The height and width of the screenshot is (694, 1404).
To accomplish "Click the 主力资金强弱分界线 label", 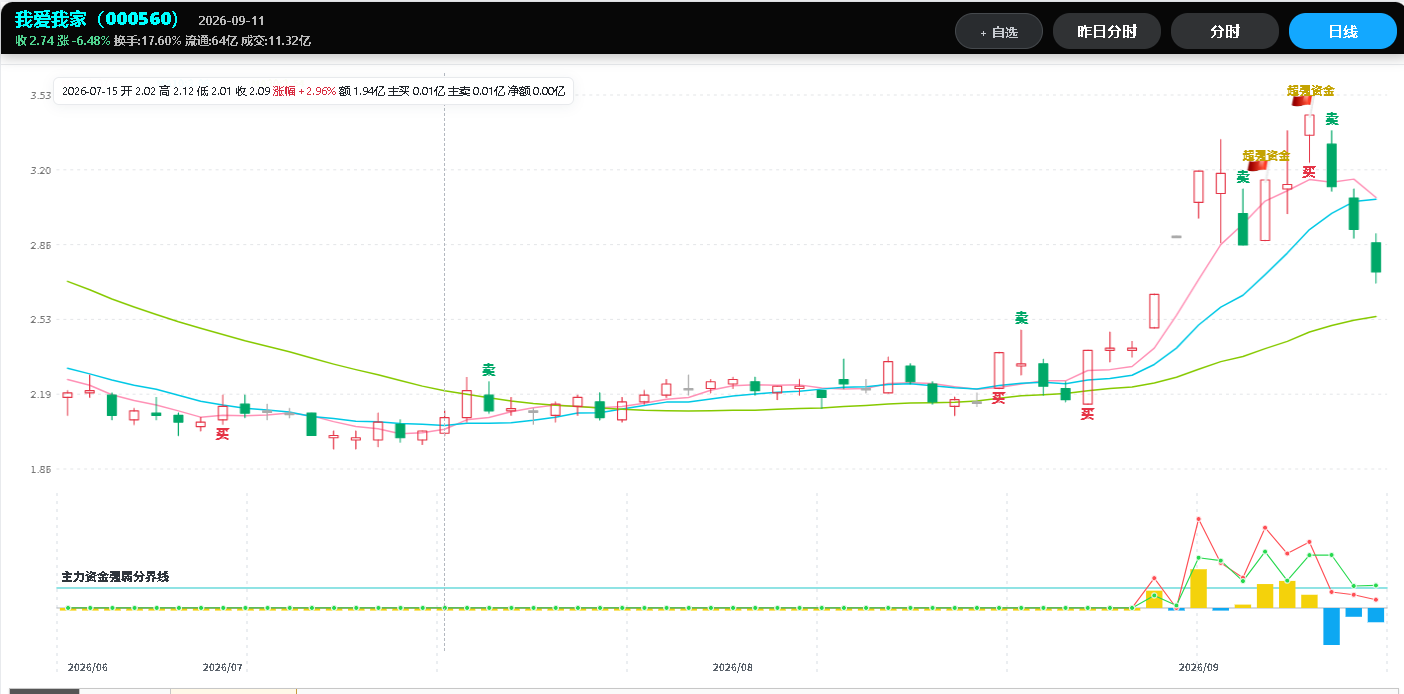I will click(116, 577).
